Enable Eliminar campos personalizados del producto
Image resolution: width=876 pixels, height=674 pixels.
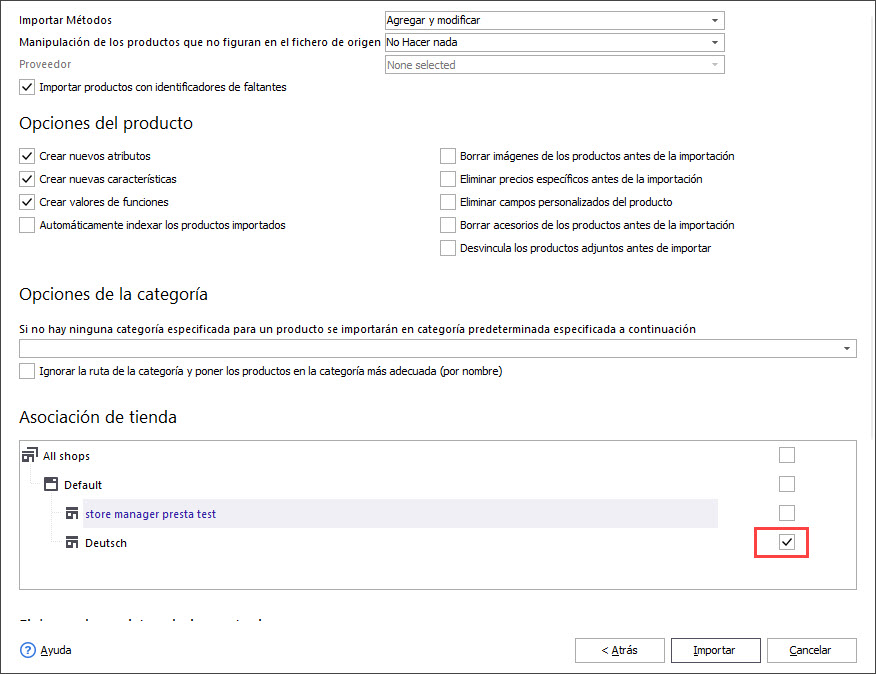pyautogui.click(x=447, y=202)
